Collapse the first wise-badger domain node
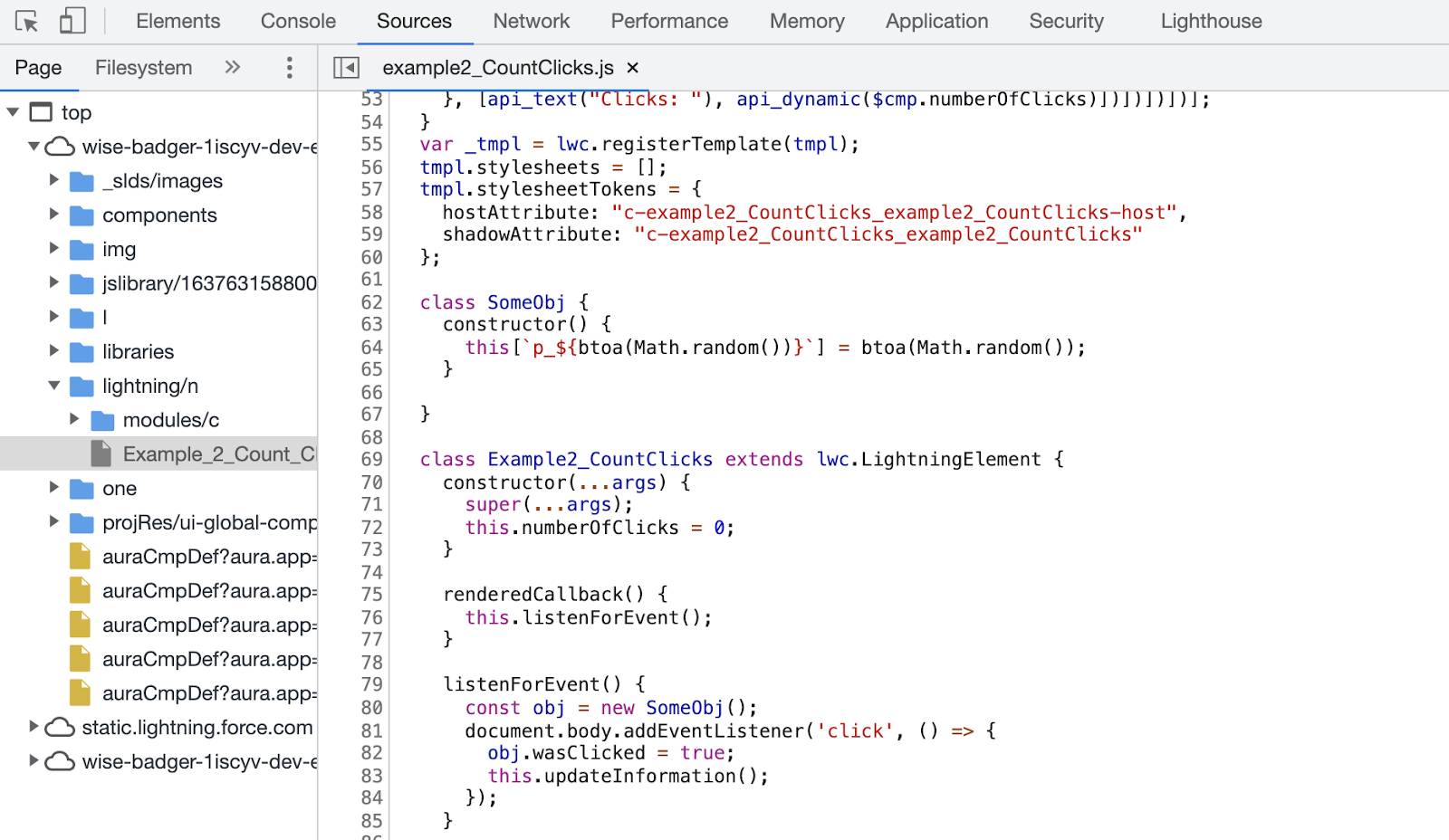The image size is (1449, 840). [34, 147]
